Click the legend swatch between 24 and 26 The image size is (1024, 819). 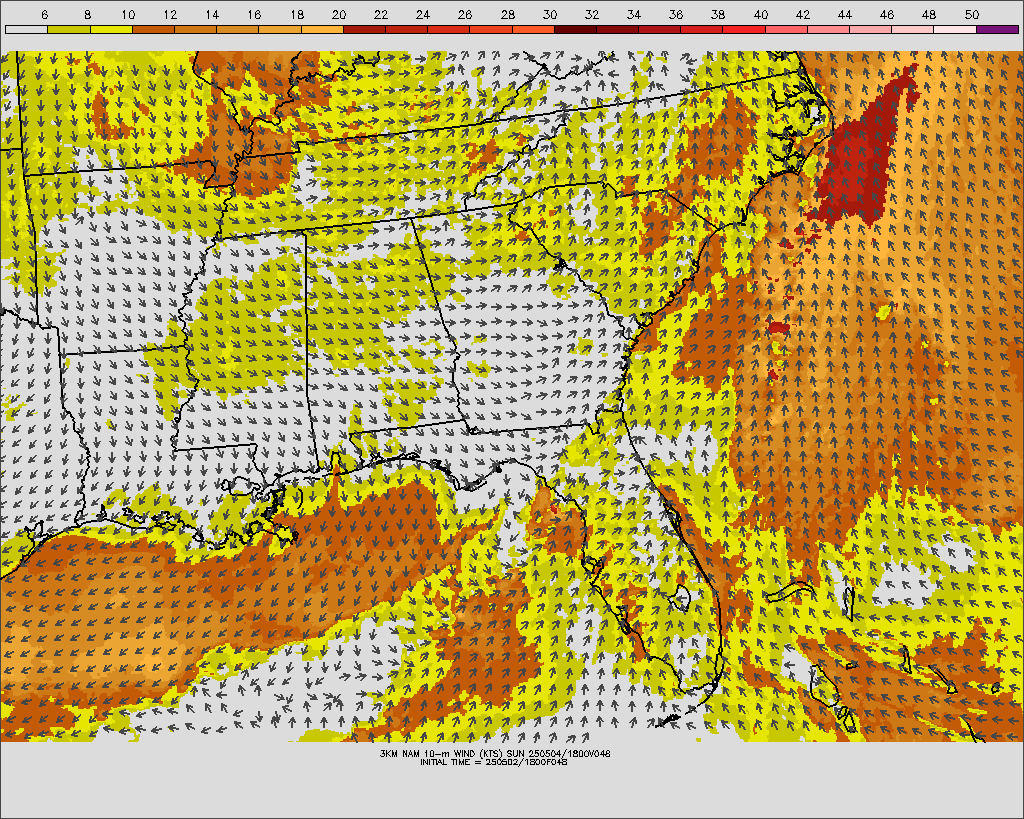tap(449, 29)
